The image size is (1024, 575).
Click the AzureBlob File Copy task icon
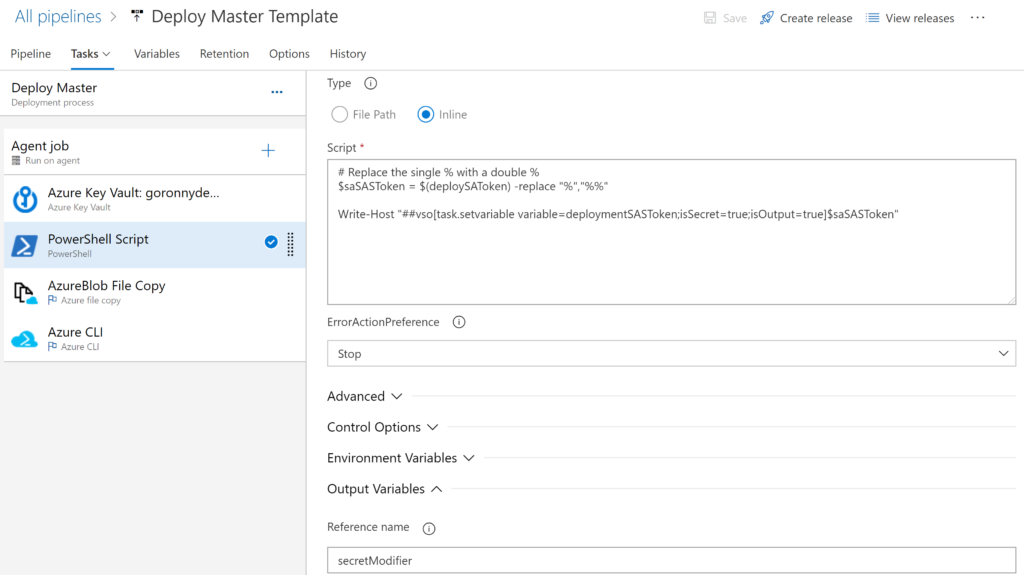coord(25,293)
